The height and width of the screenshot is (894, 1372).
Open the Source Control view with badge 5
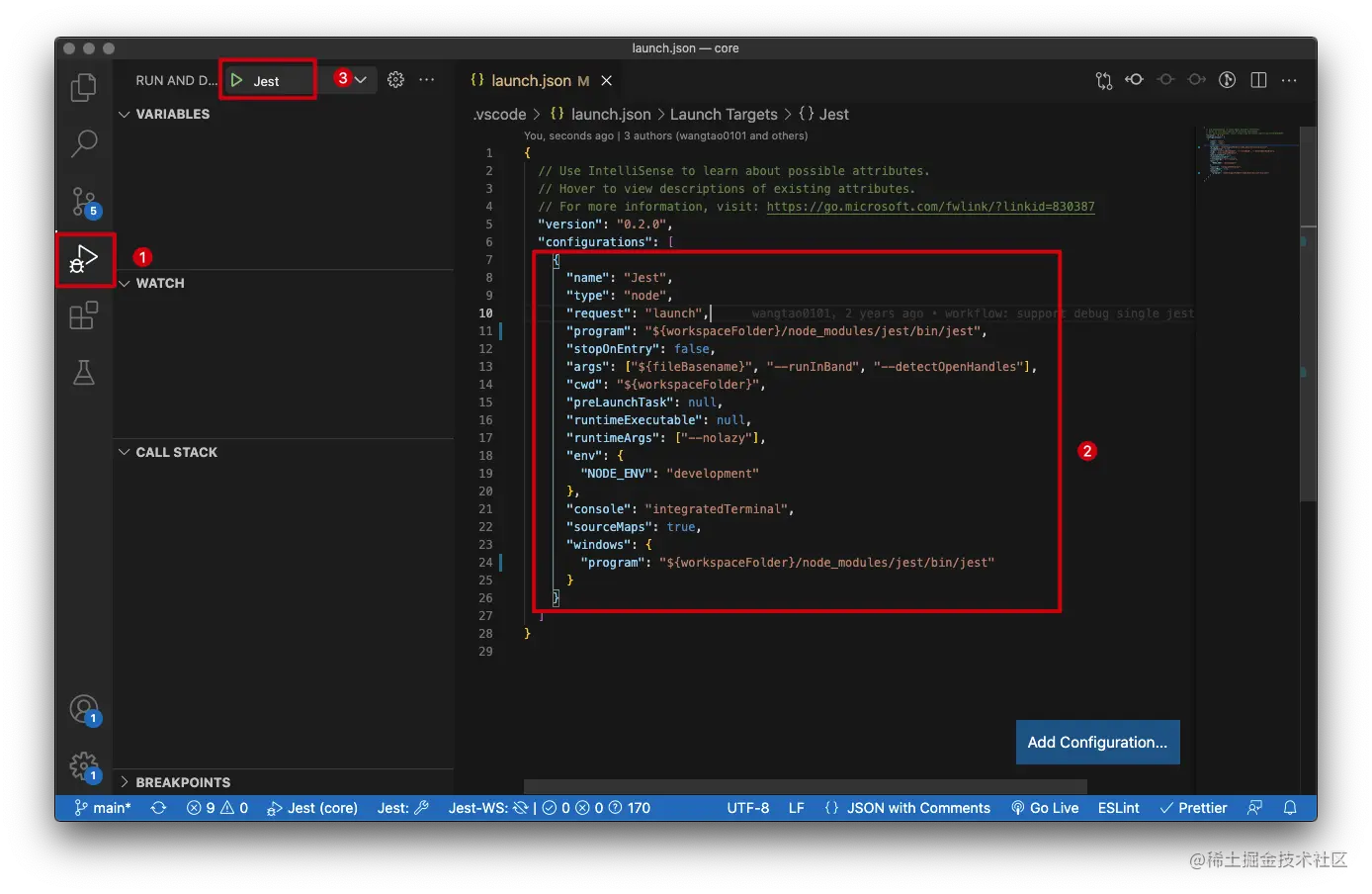click(x=84, y=202)
